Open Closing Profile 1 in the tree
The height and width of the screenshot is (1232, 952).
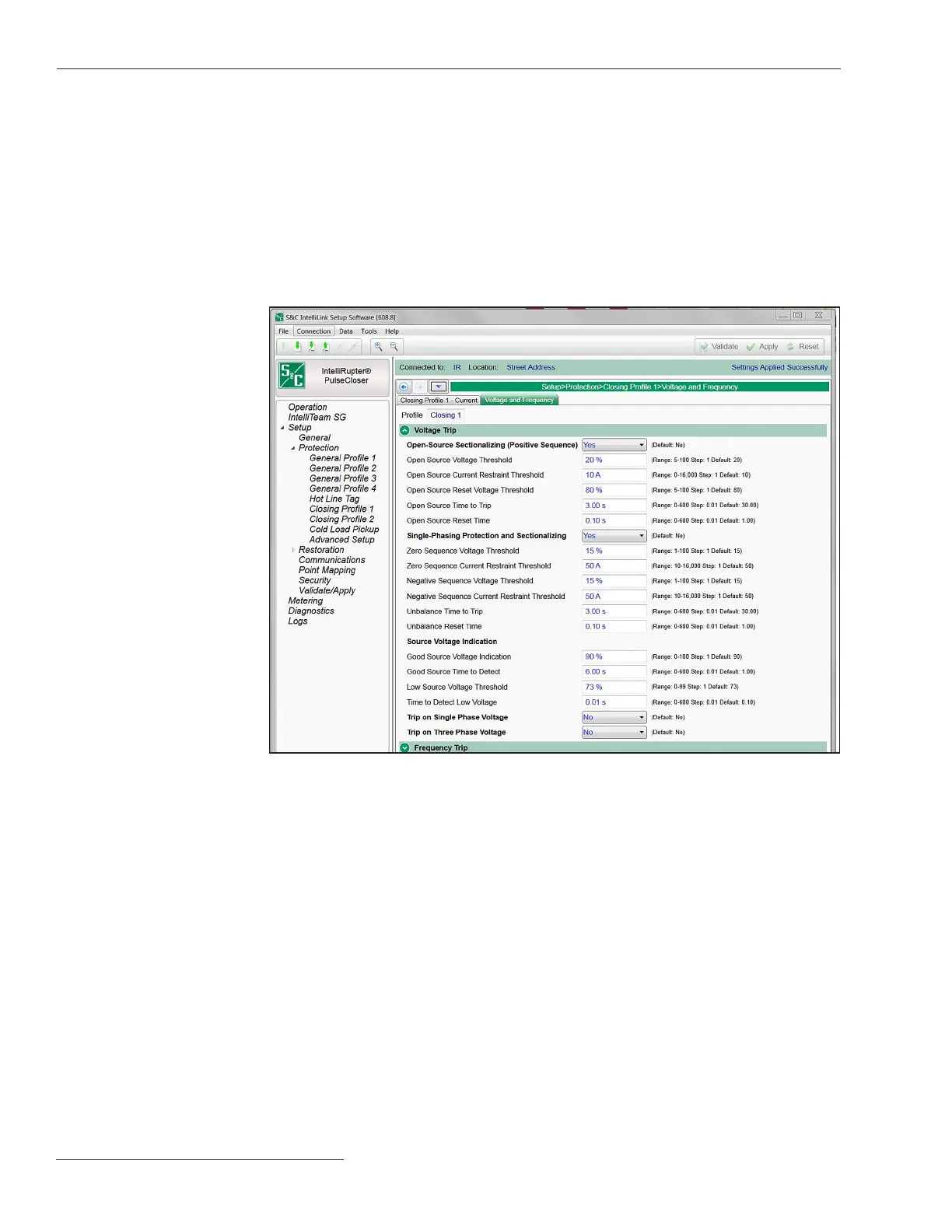[341, 509]
